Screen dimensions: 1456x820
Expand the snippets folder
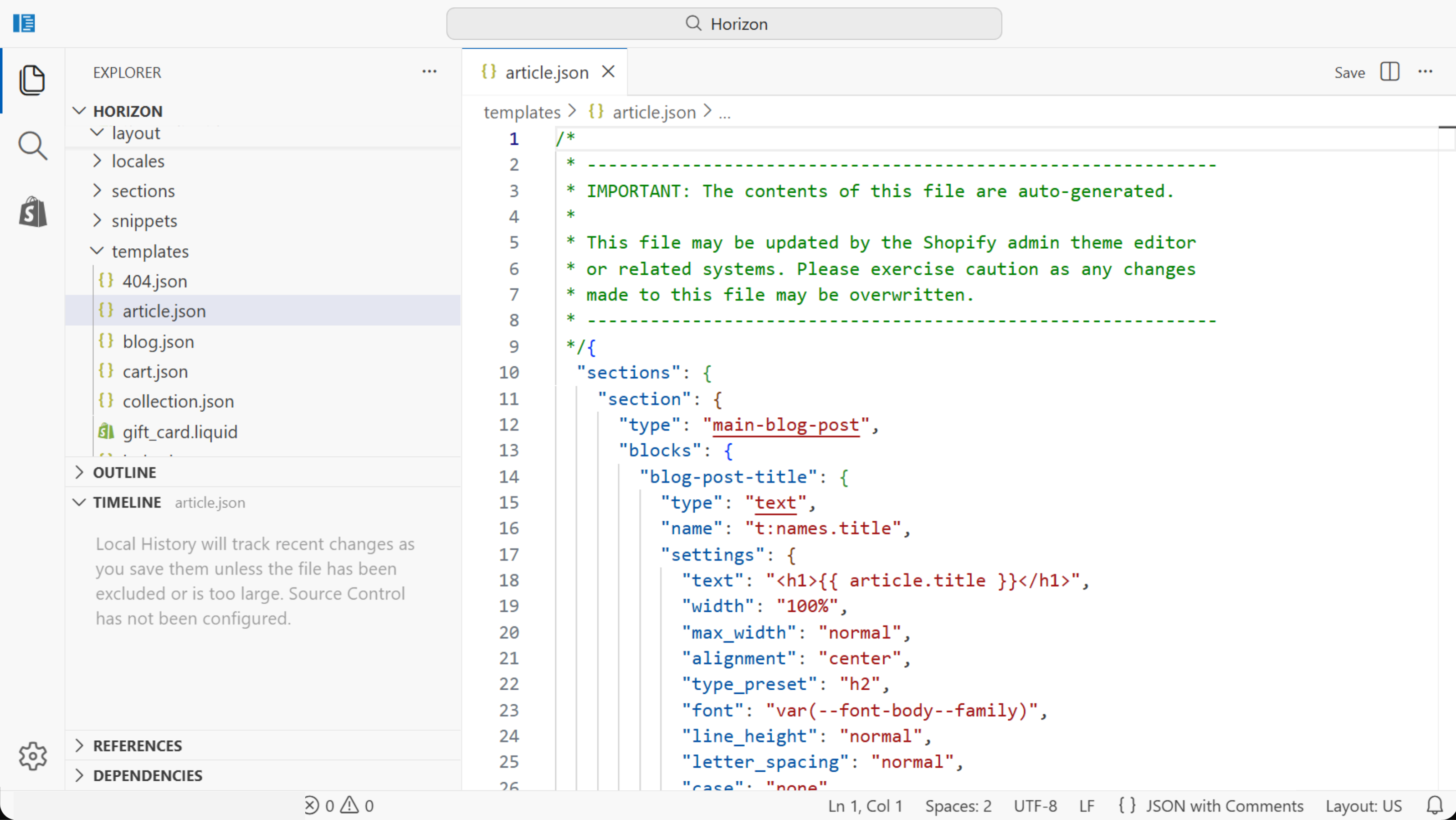click(x=97, y=220)
